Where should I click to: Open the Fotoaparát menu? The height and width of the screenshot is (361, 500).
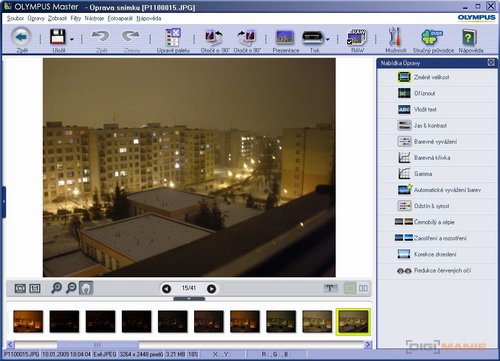coord(120,18)
